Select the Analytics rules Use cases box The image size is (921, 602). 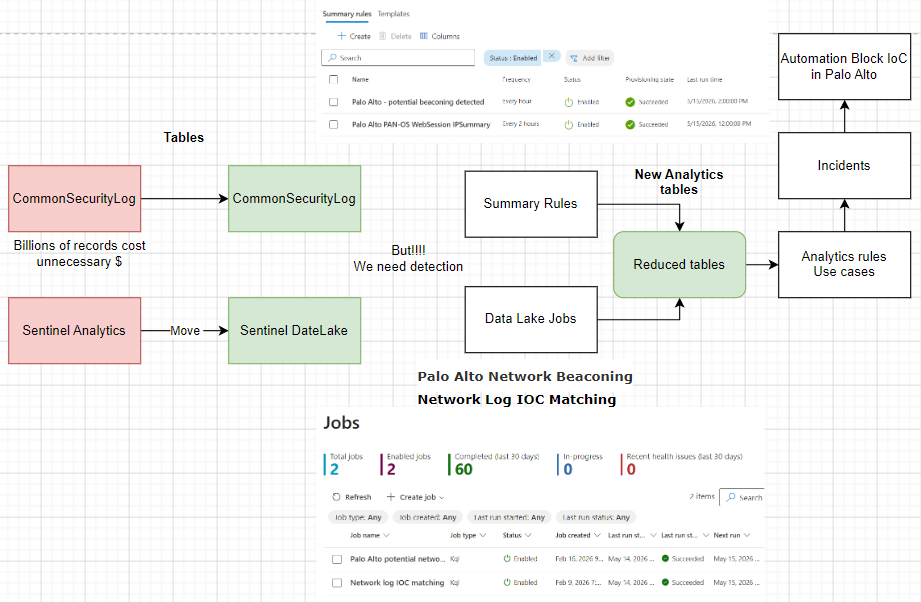(x=845, y=265)
